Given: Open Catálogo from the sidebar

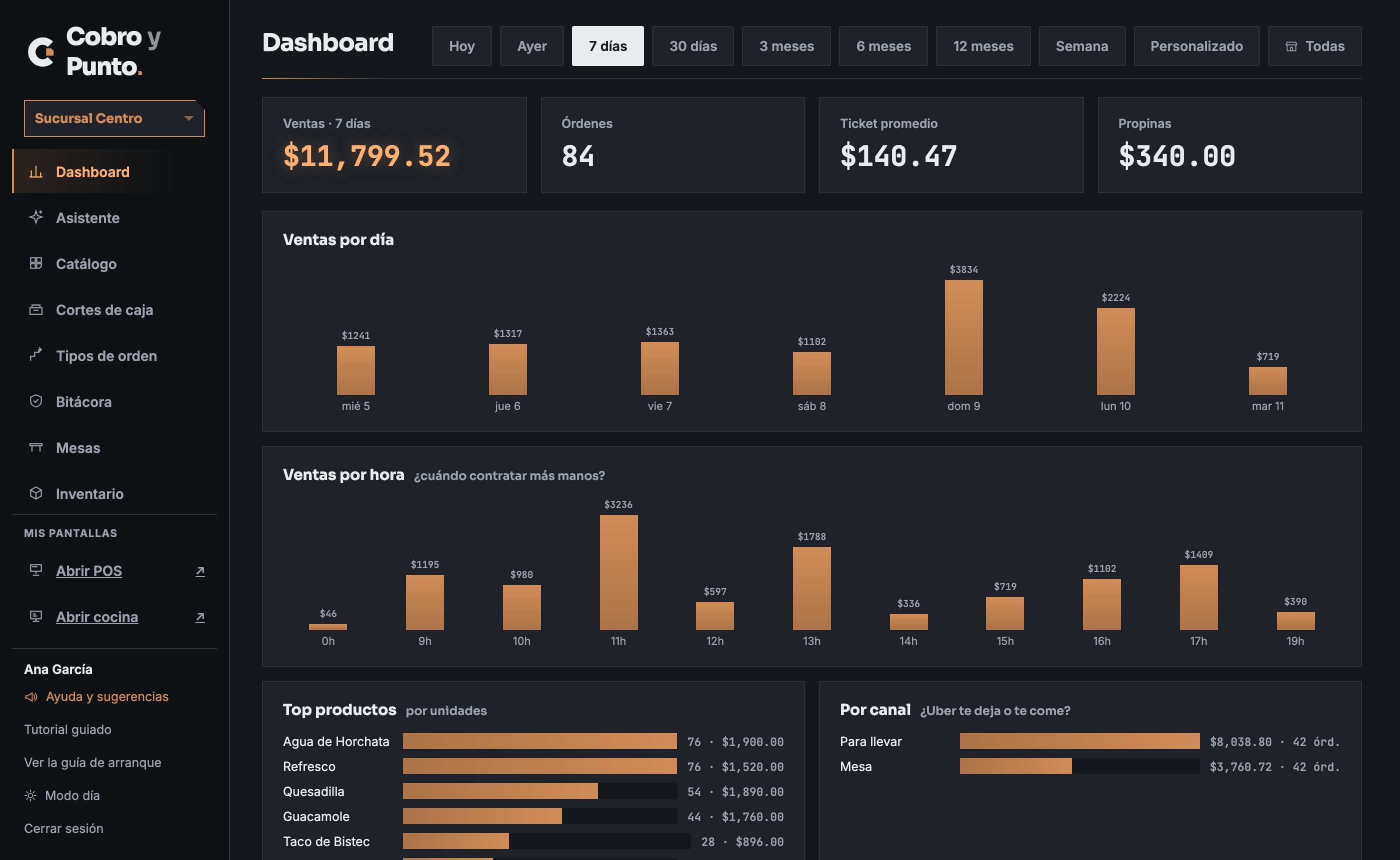Looking at the screenshot, I should click(x=114, y=264).
